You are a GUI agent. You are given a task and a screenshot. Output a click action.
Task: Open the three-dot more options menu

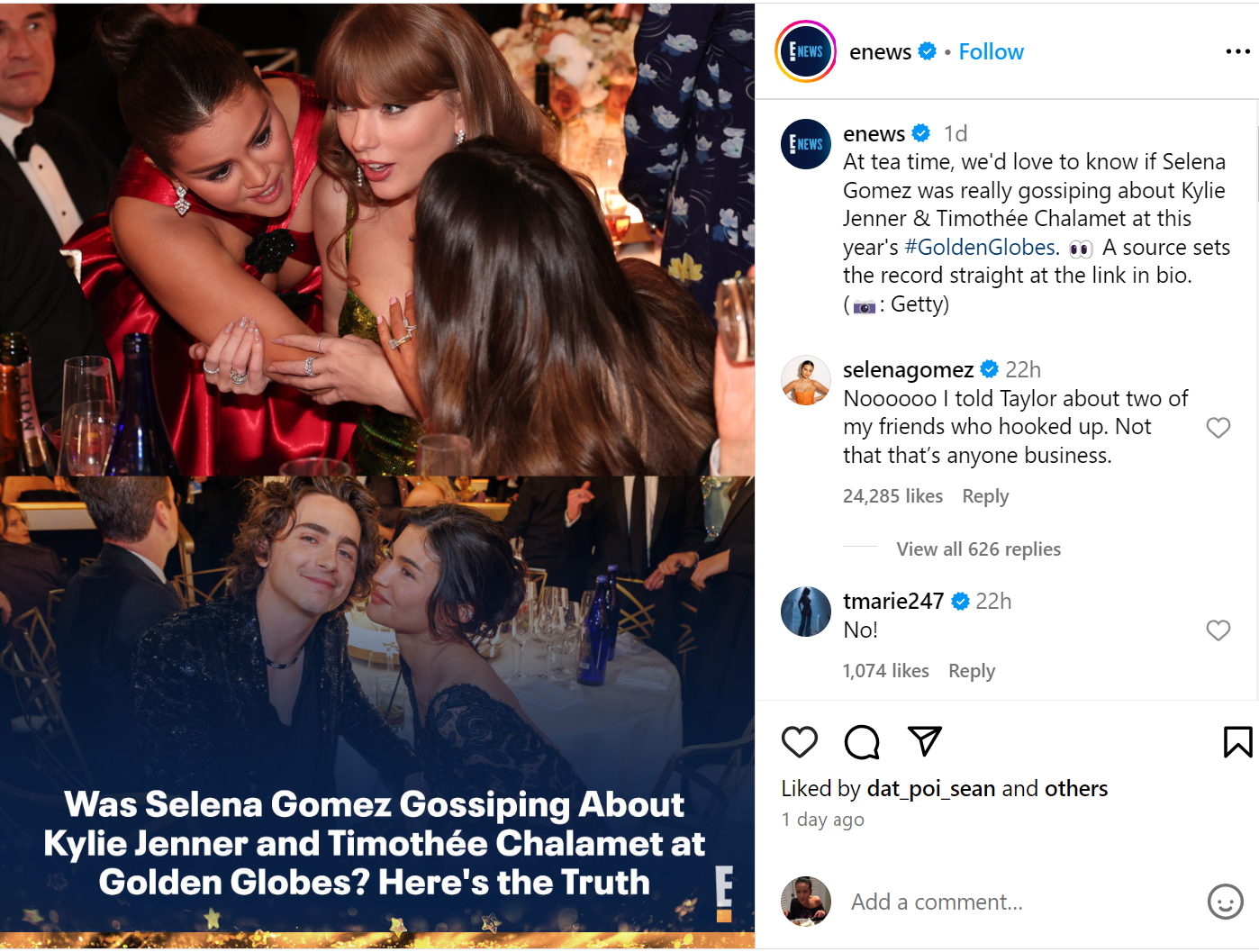pos(1237,51)
